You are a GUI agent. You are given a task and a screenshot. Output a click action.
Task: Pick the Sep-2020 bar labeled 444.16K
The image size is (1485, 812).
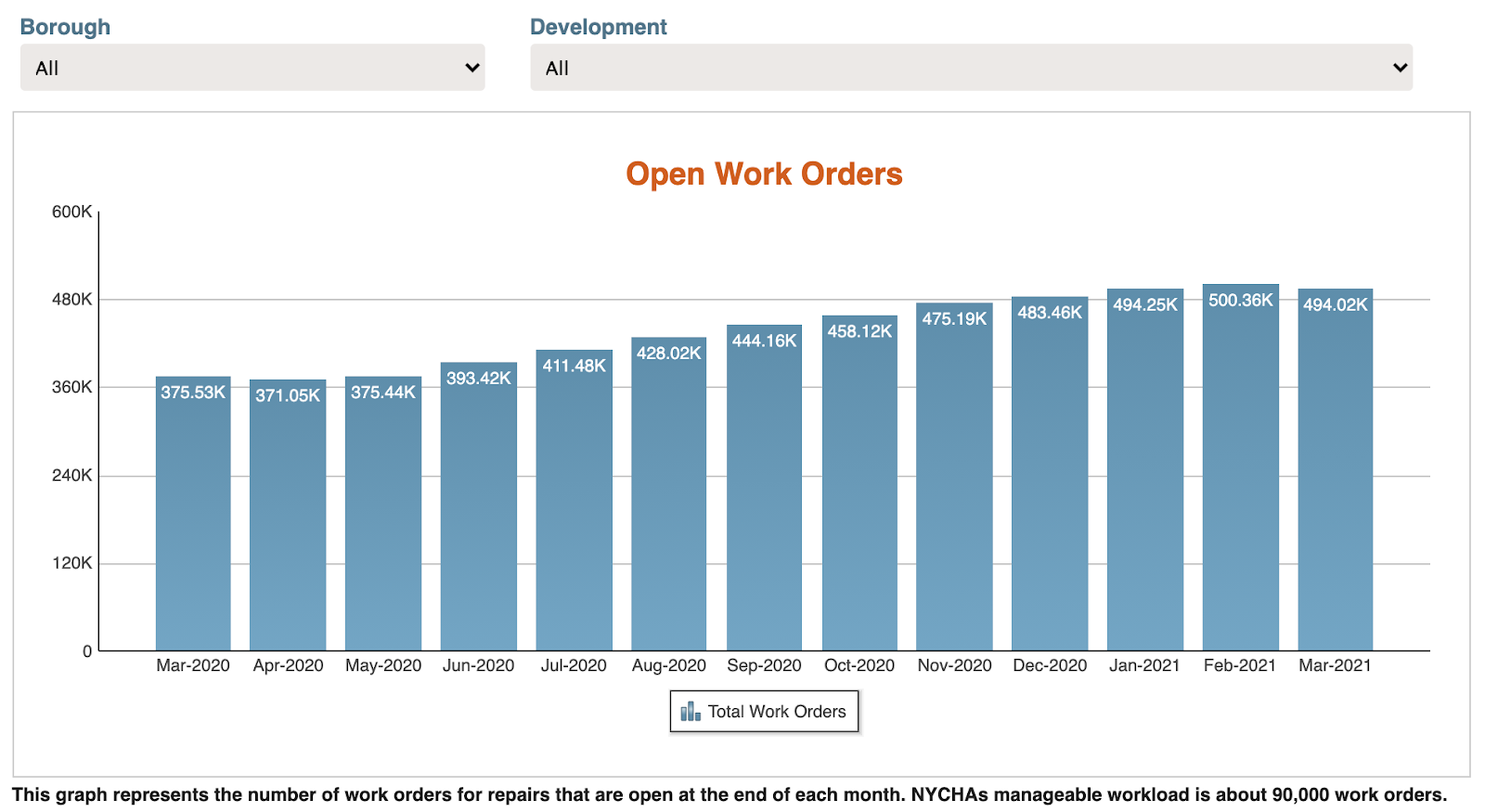tap(764, 488)
